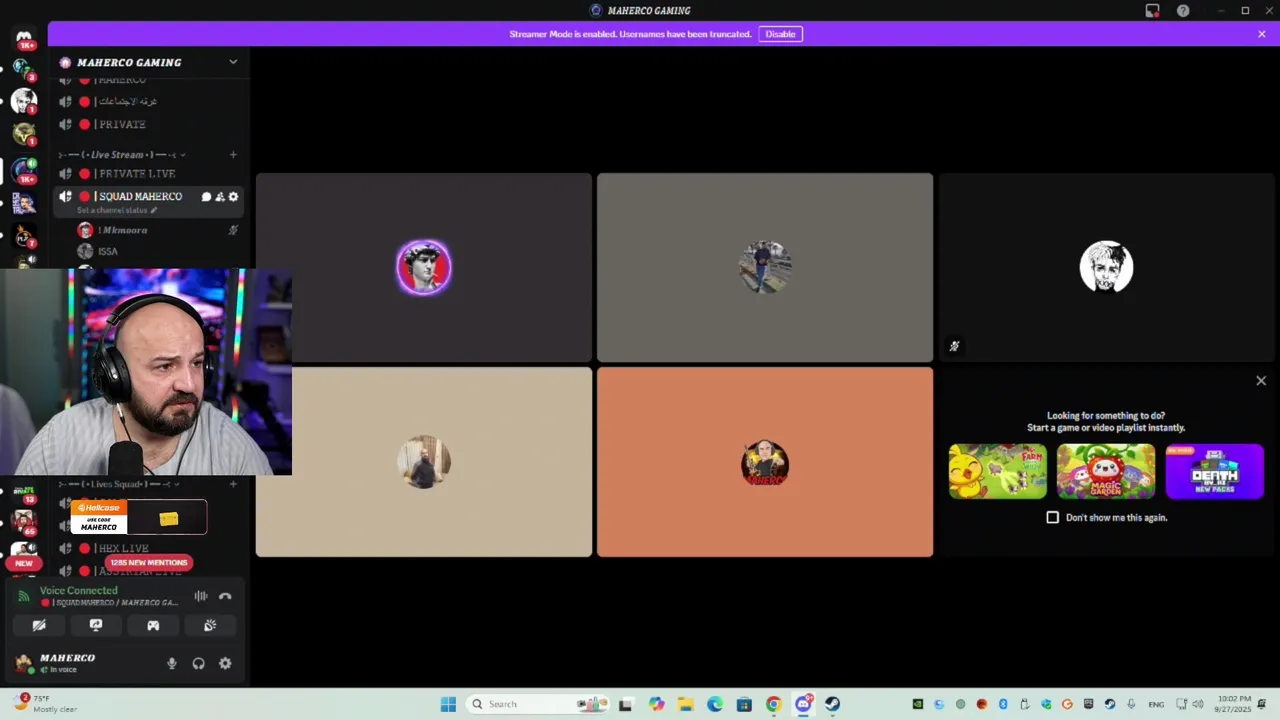Open the server with 13 badge
1280x720 pixels.
click(x=24, y=492)
